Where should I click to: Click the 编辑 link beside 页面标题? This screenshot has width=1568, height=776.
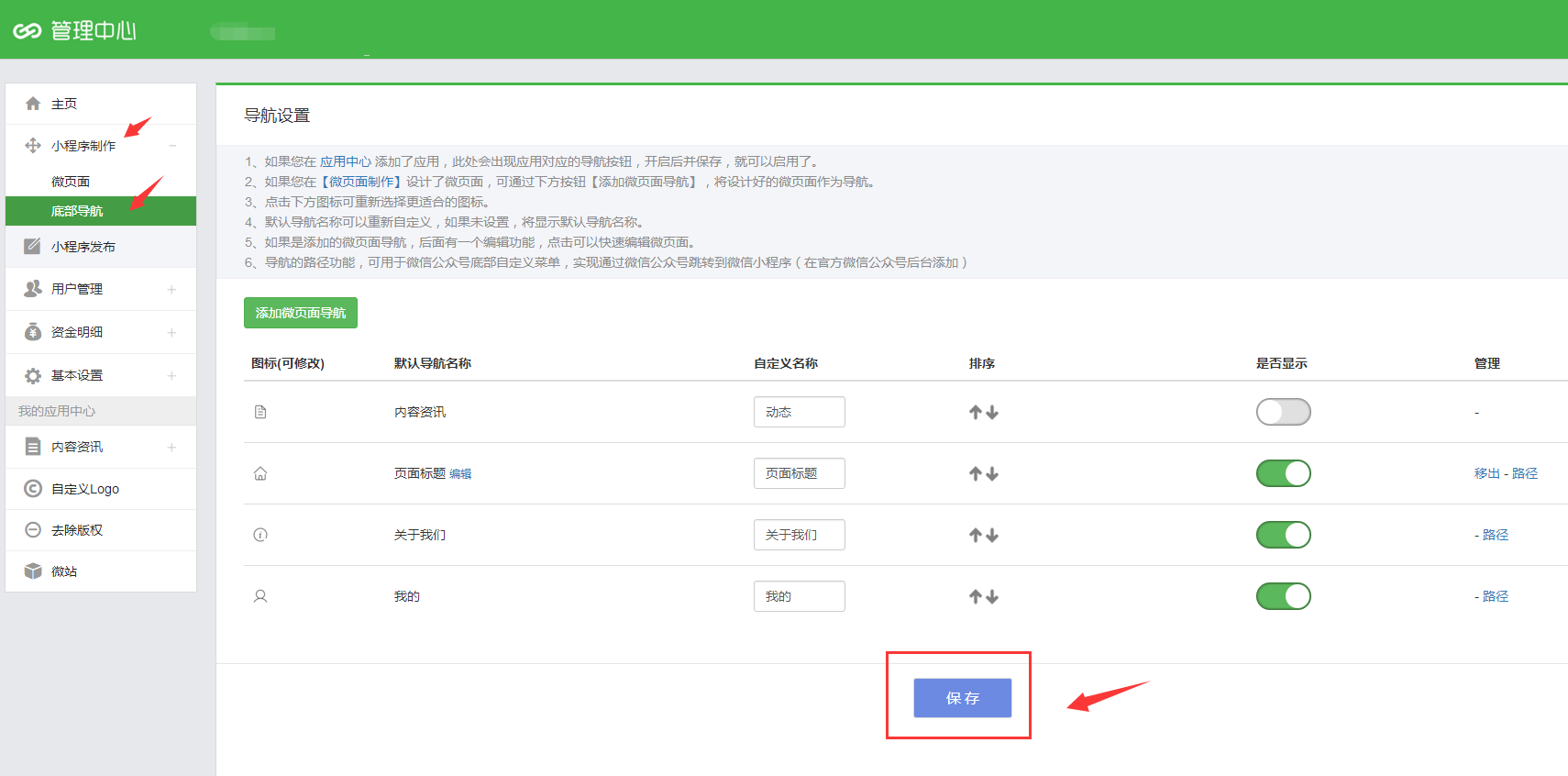tap(460, 474)
